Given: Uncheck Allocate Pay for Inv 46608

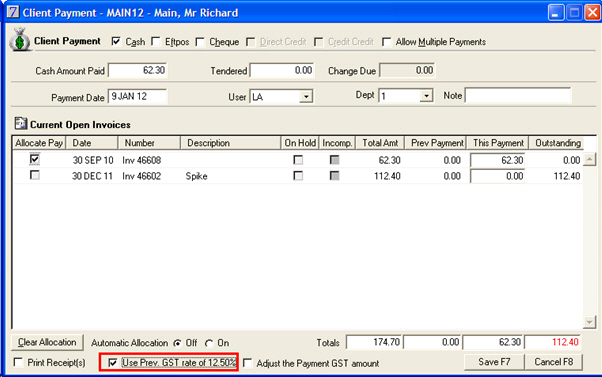Looking at the screenshot, I should coord(35,159).
